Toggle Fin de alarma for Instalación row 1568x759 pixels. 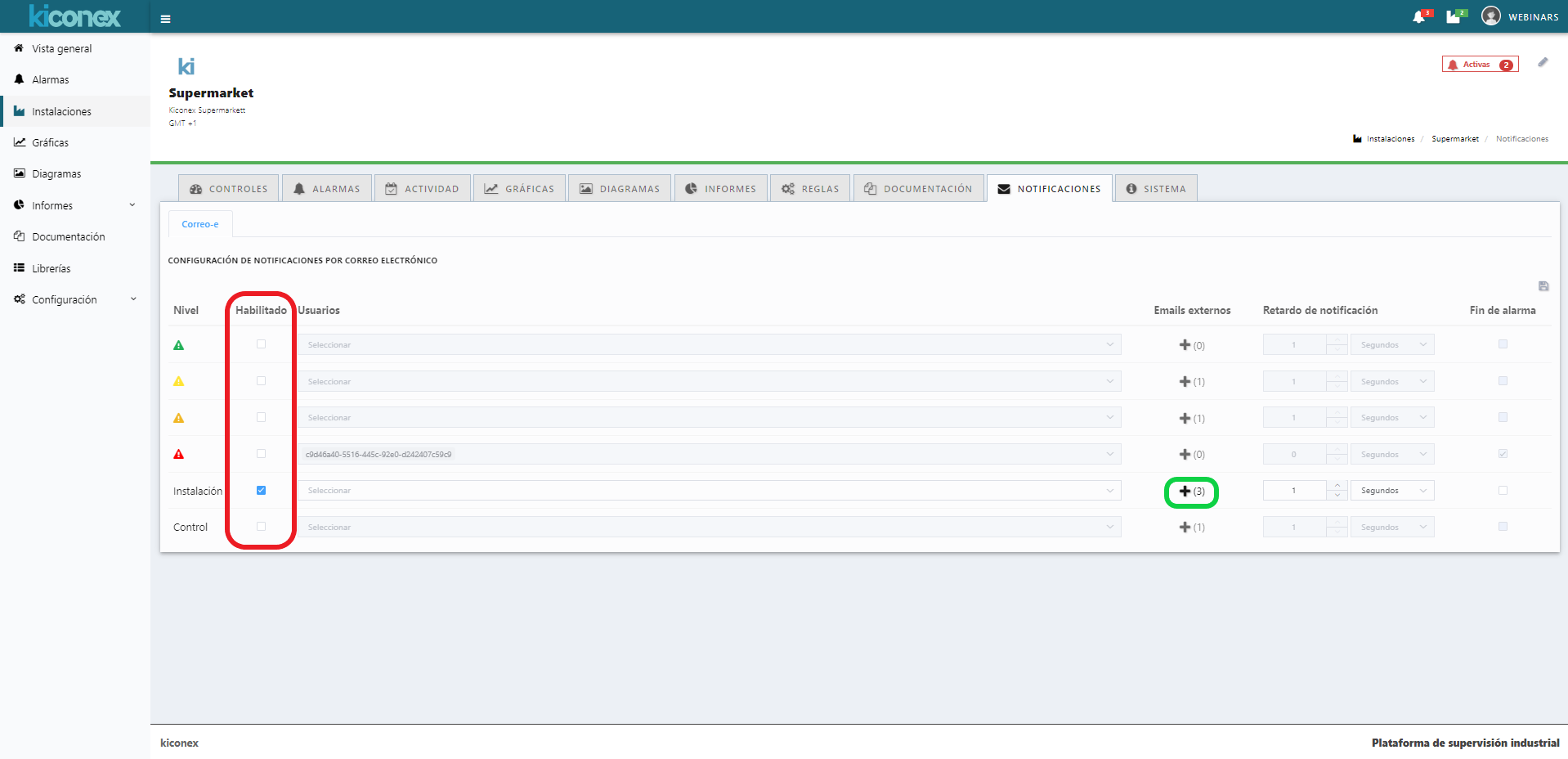point(1503,491)
